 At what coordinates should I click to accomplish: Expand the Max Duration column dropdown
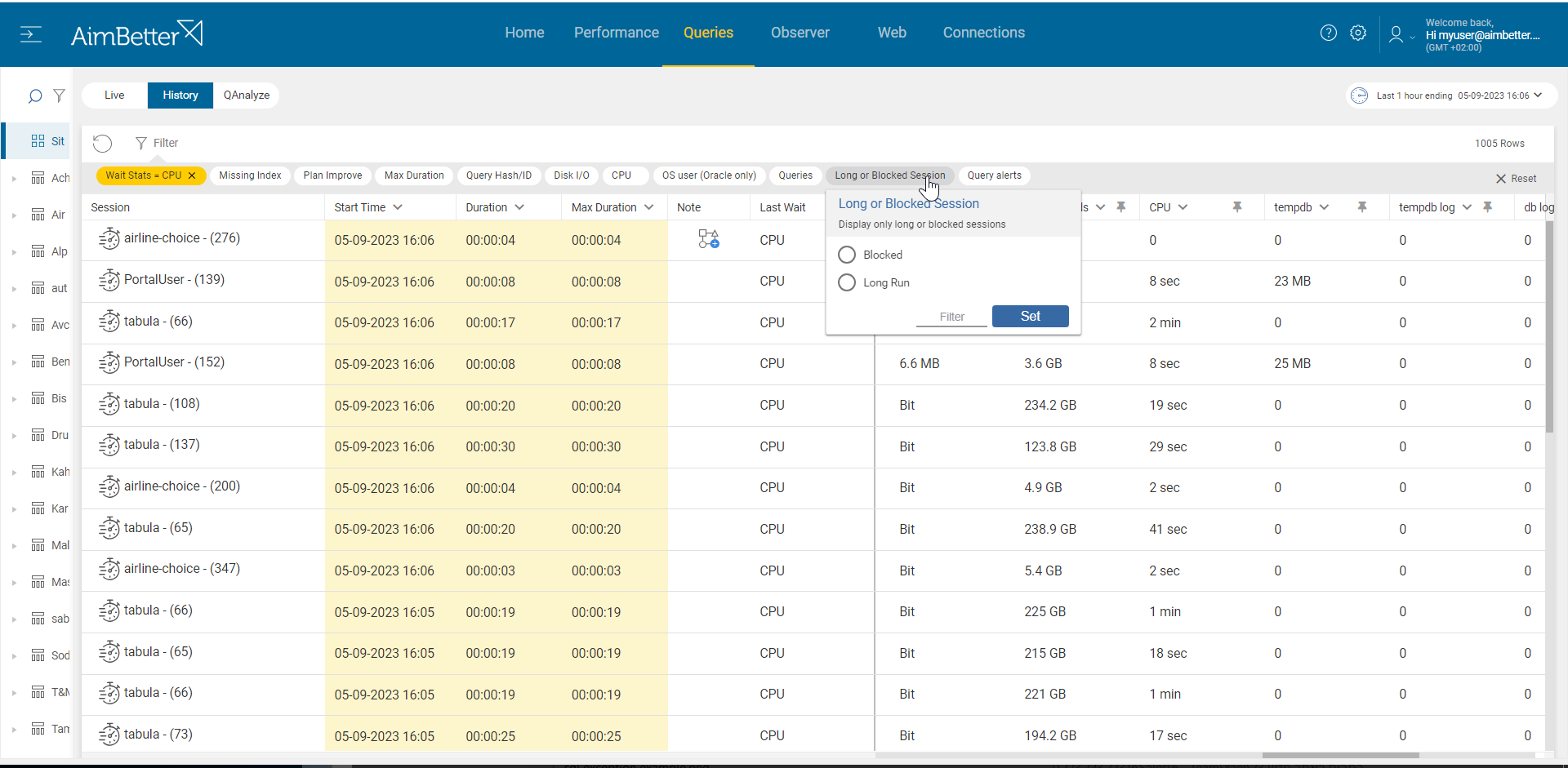[x=649, y=207]
